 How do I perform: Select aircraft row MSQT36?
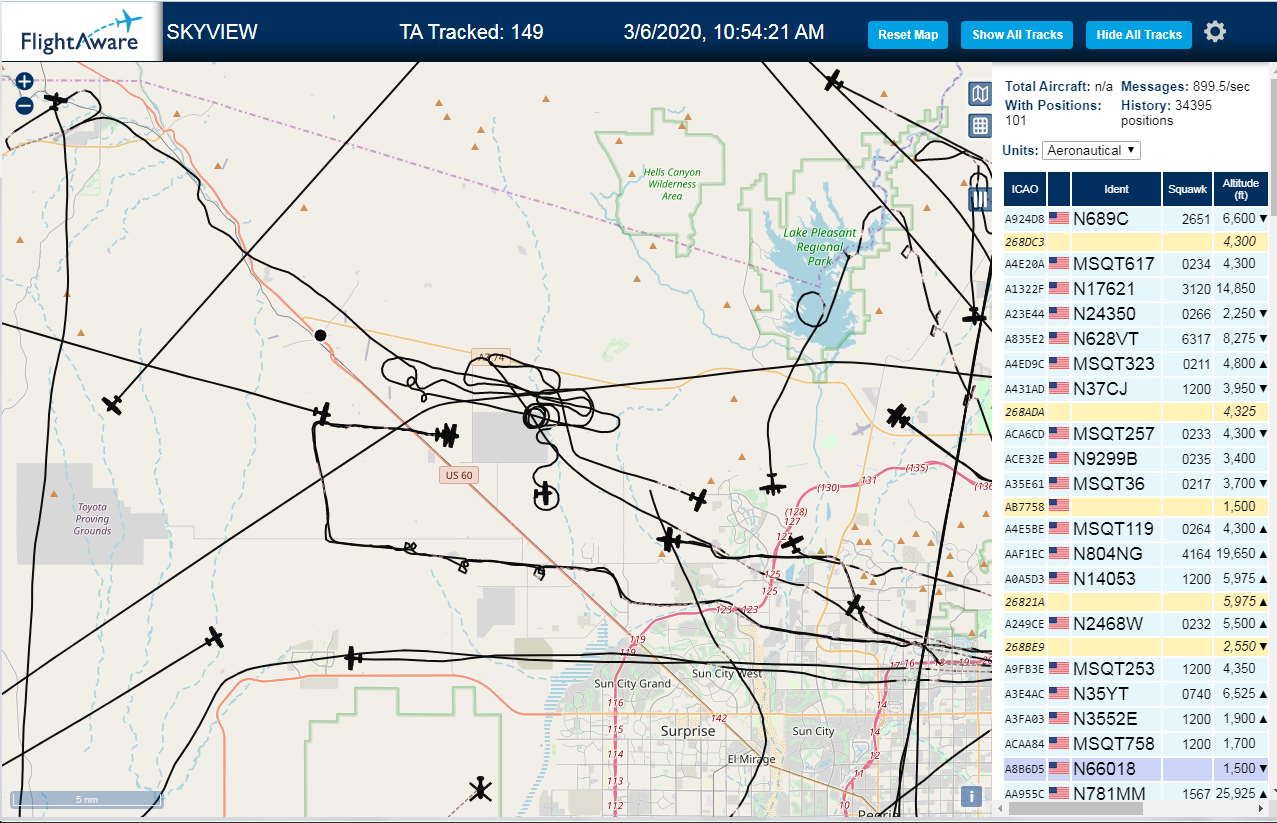click(1136, 484)
